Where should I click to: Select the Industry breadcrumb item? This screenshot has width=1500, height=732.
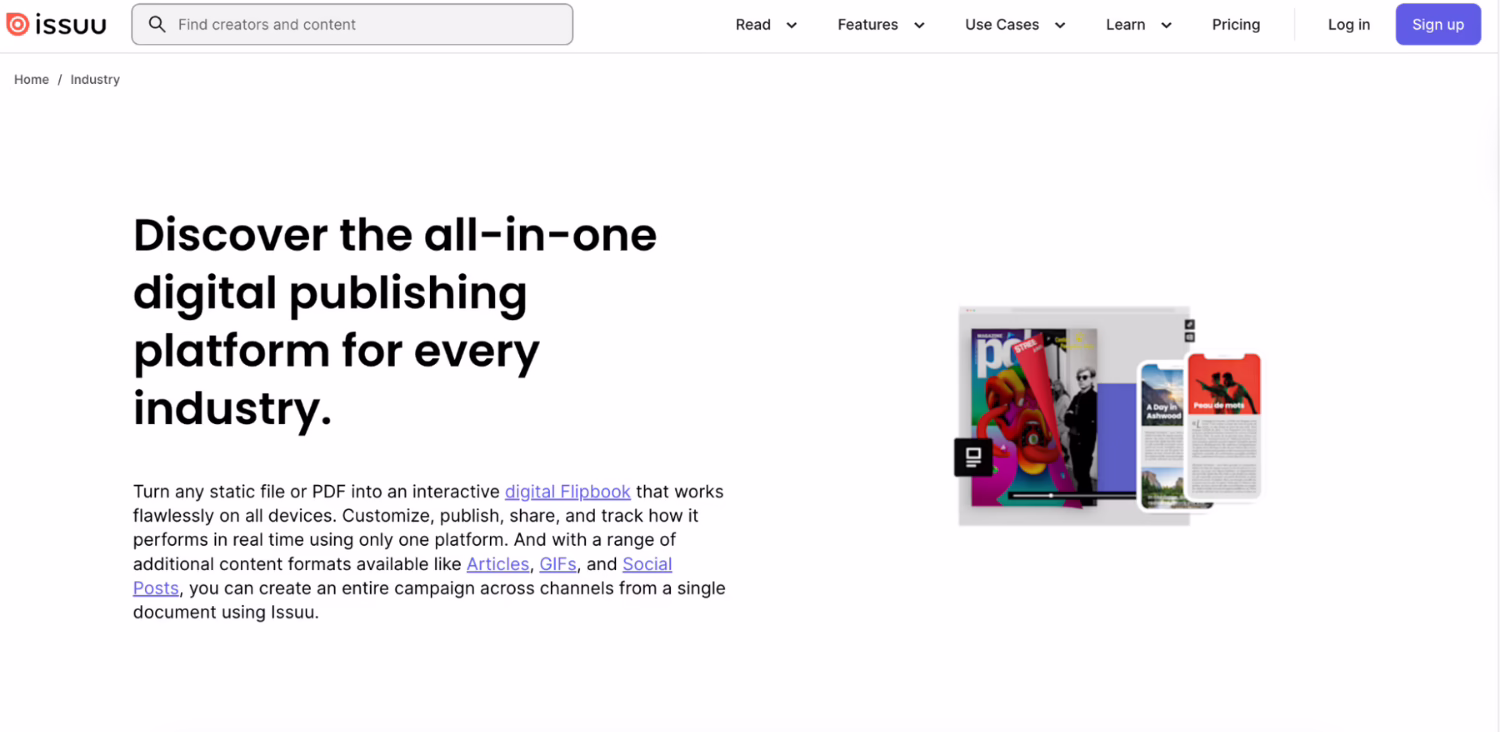tap(95, 80)
